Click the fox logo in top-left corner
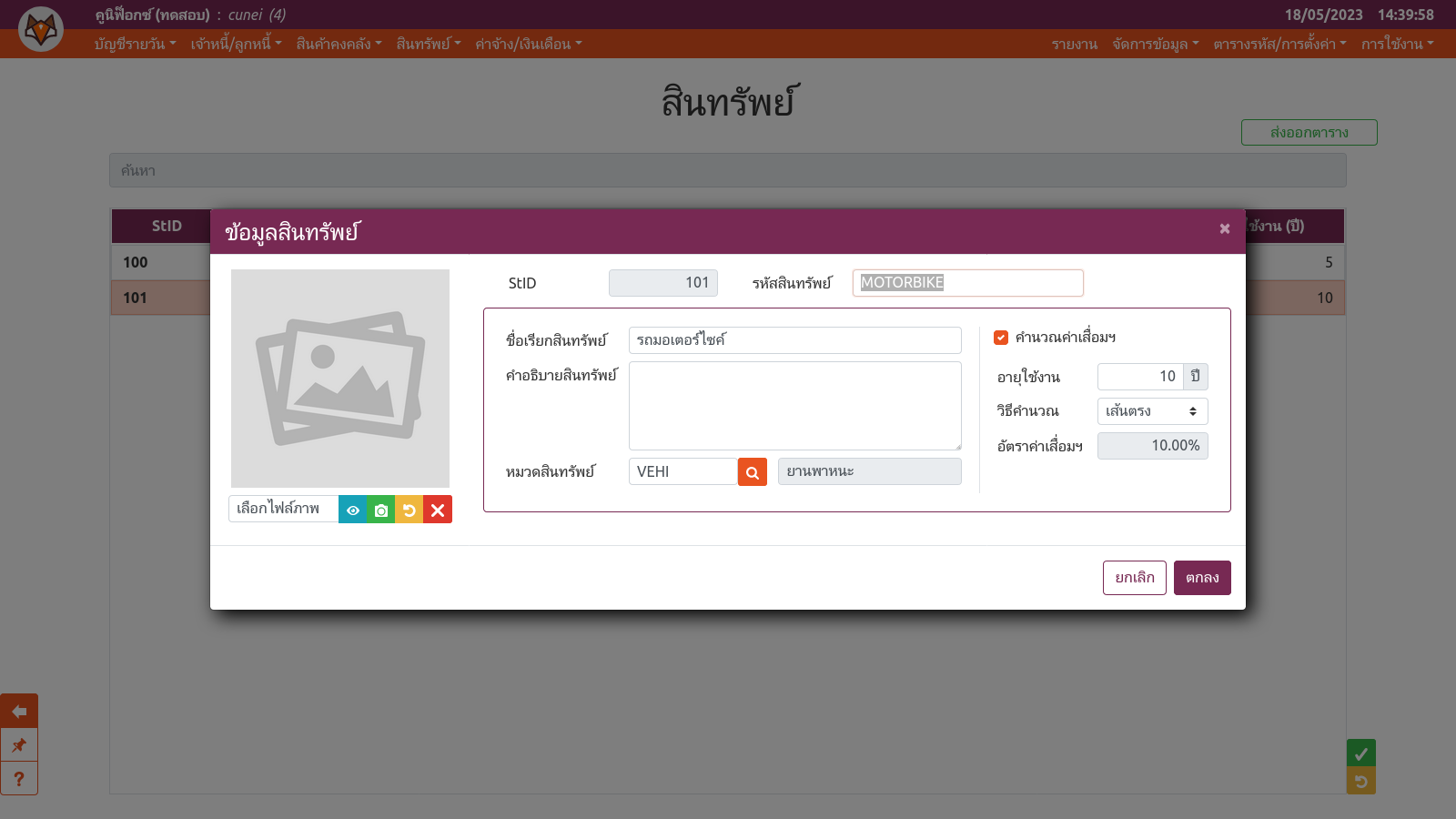 click(x=41, y=30)
